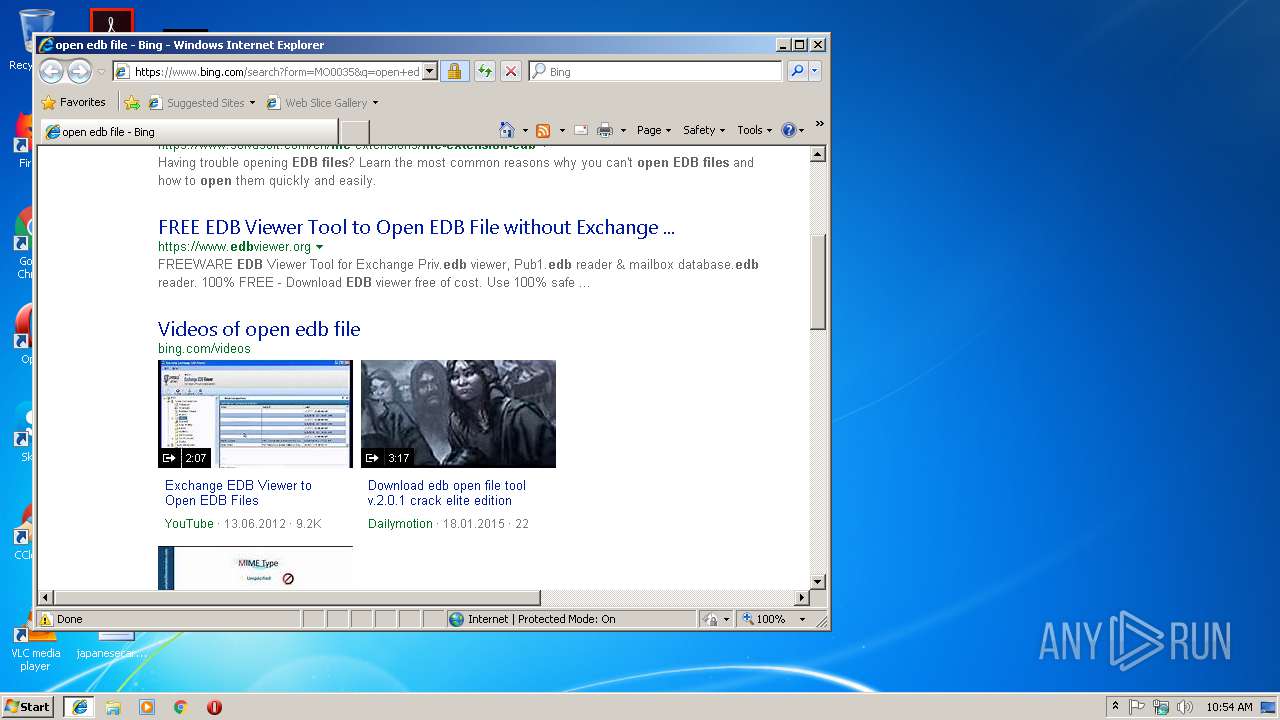Open Windows Explorer from the taskbar
The height and width of the screenshot is (720, 1280).
pyautogui.click(x=113, y=707)
